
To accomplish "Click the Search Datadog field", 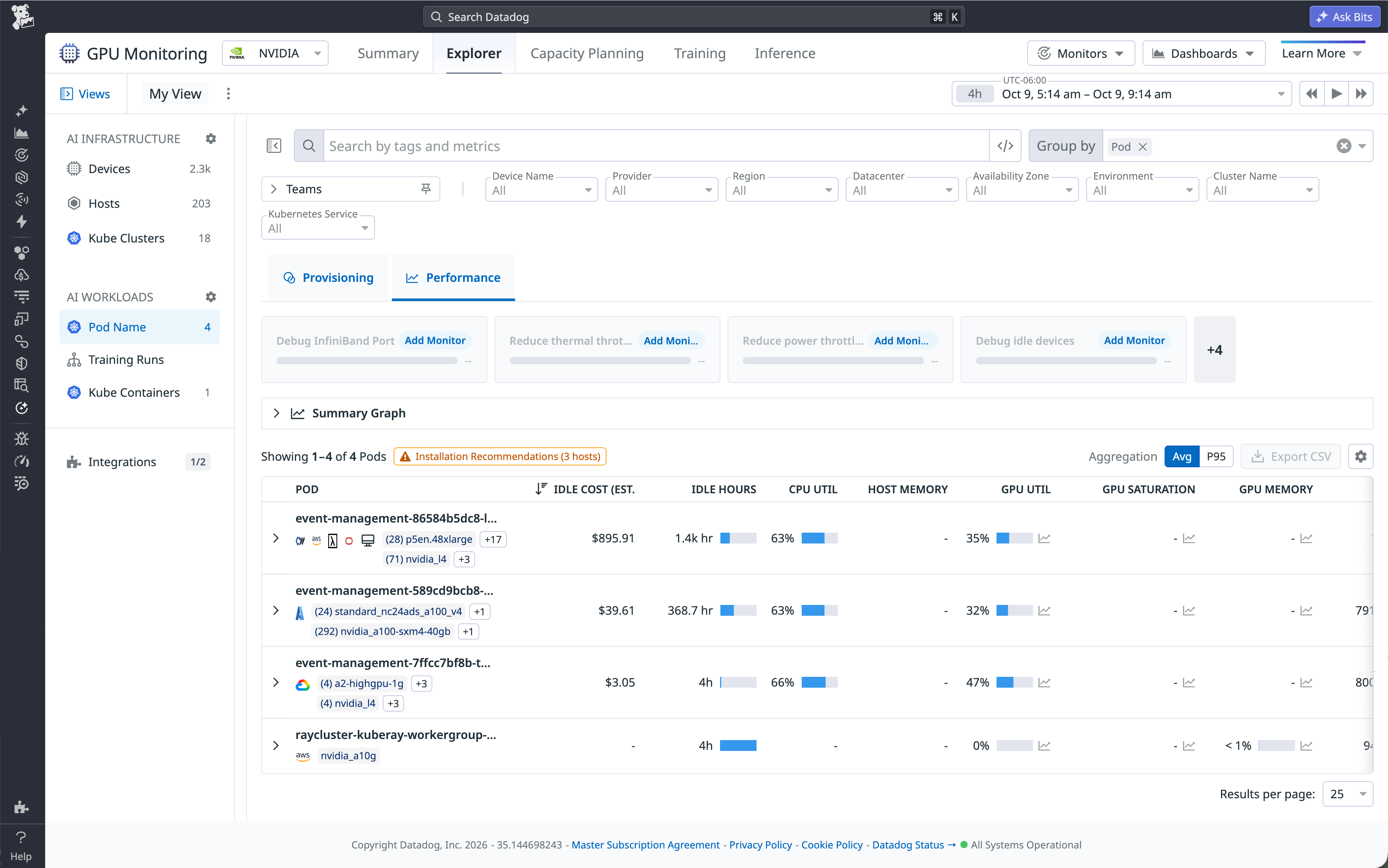I will [693, 17].
